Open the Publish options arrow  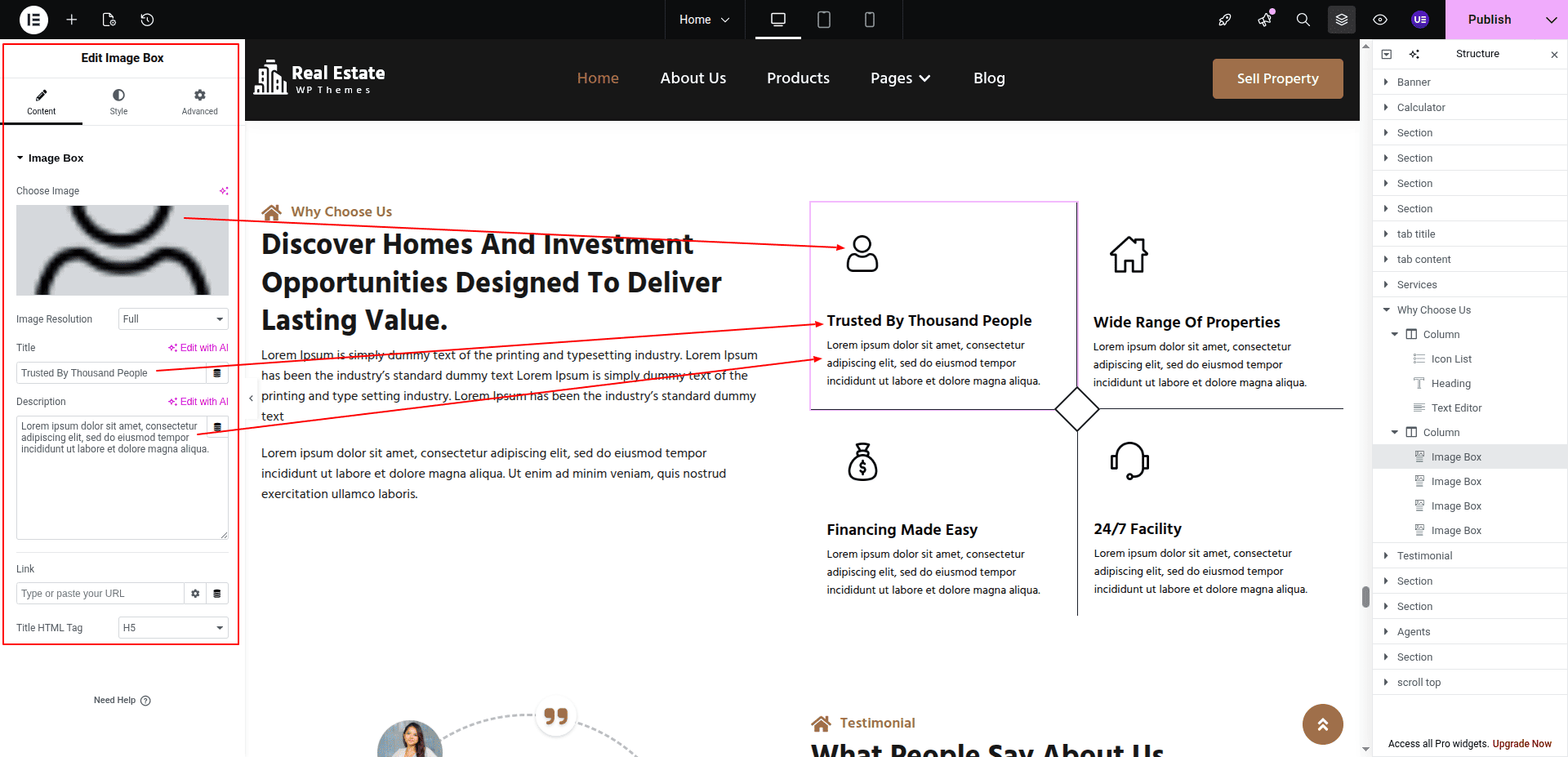tap(1551, 20)
